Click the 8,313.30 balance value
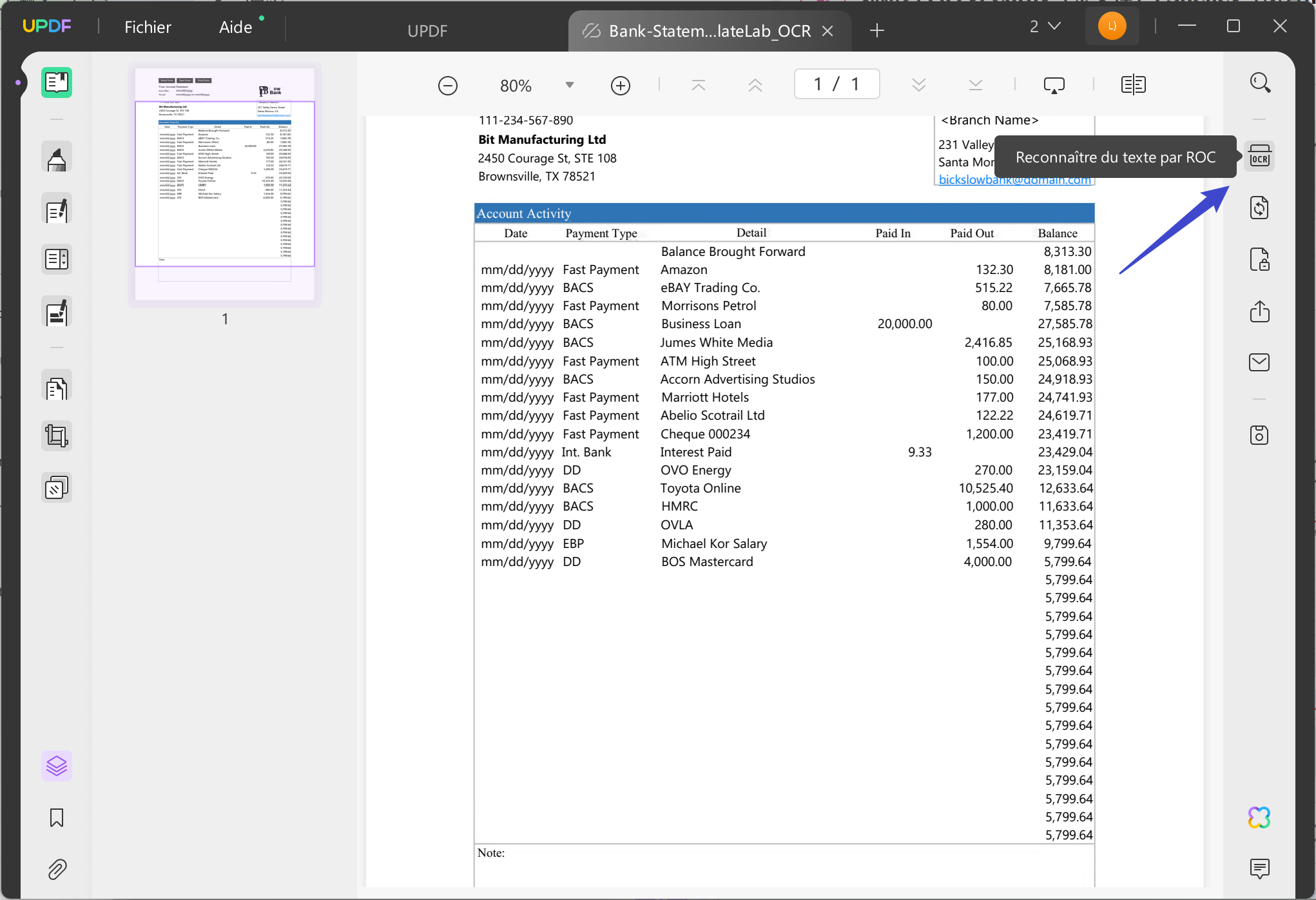 [x=1068, y=252]
